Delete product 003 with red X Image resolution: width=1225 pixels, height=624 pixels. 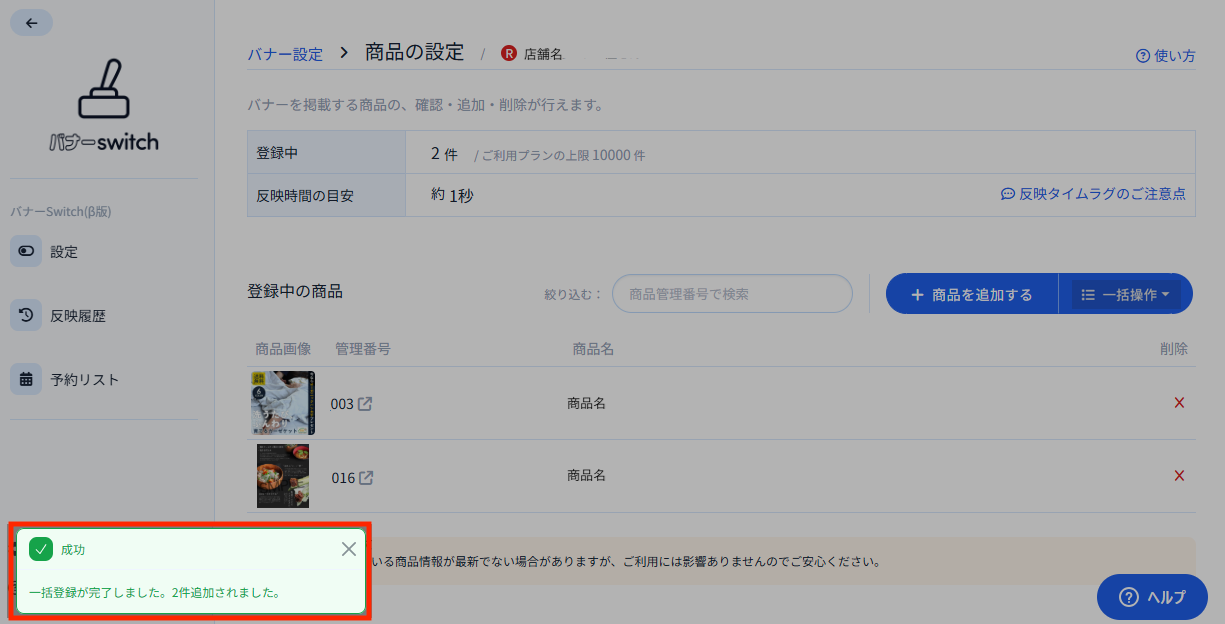tap(1179, 403)
